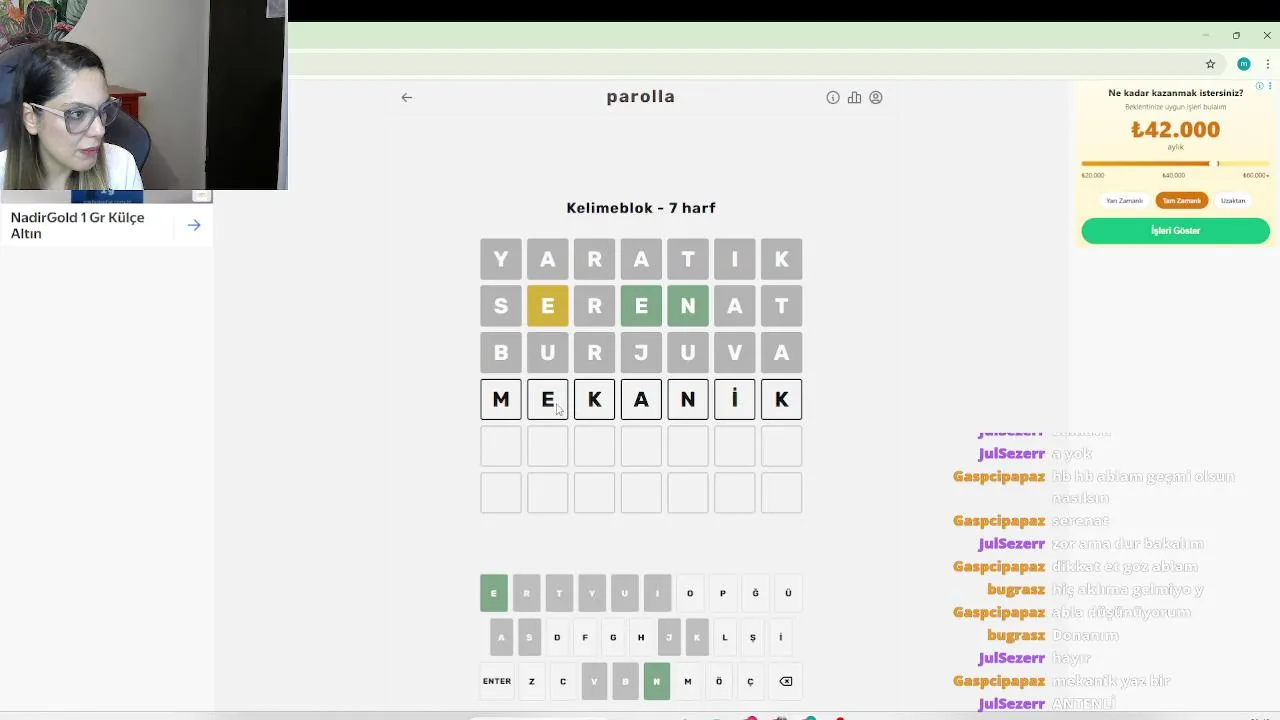Select Tam Zamanlı option in ad
1280x720 pixels.
tap(1181, 200)
